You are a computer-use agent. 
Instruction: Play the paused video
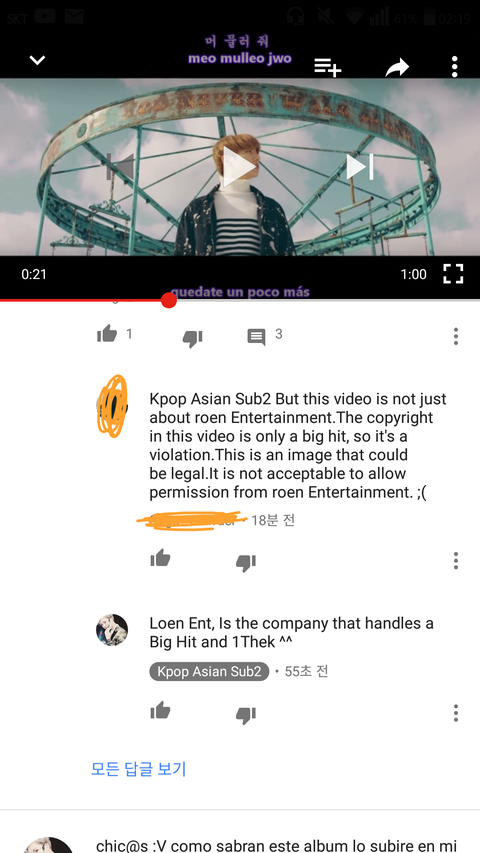pyautogui.click(x=238, y=167)
